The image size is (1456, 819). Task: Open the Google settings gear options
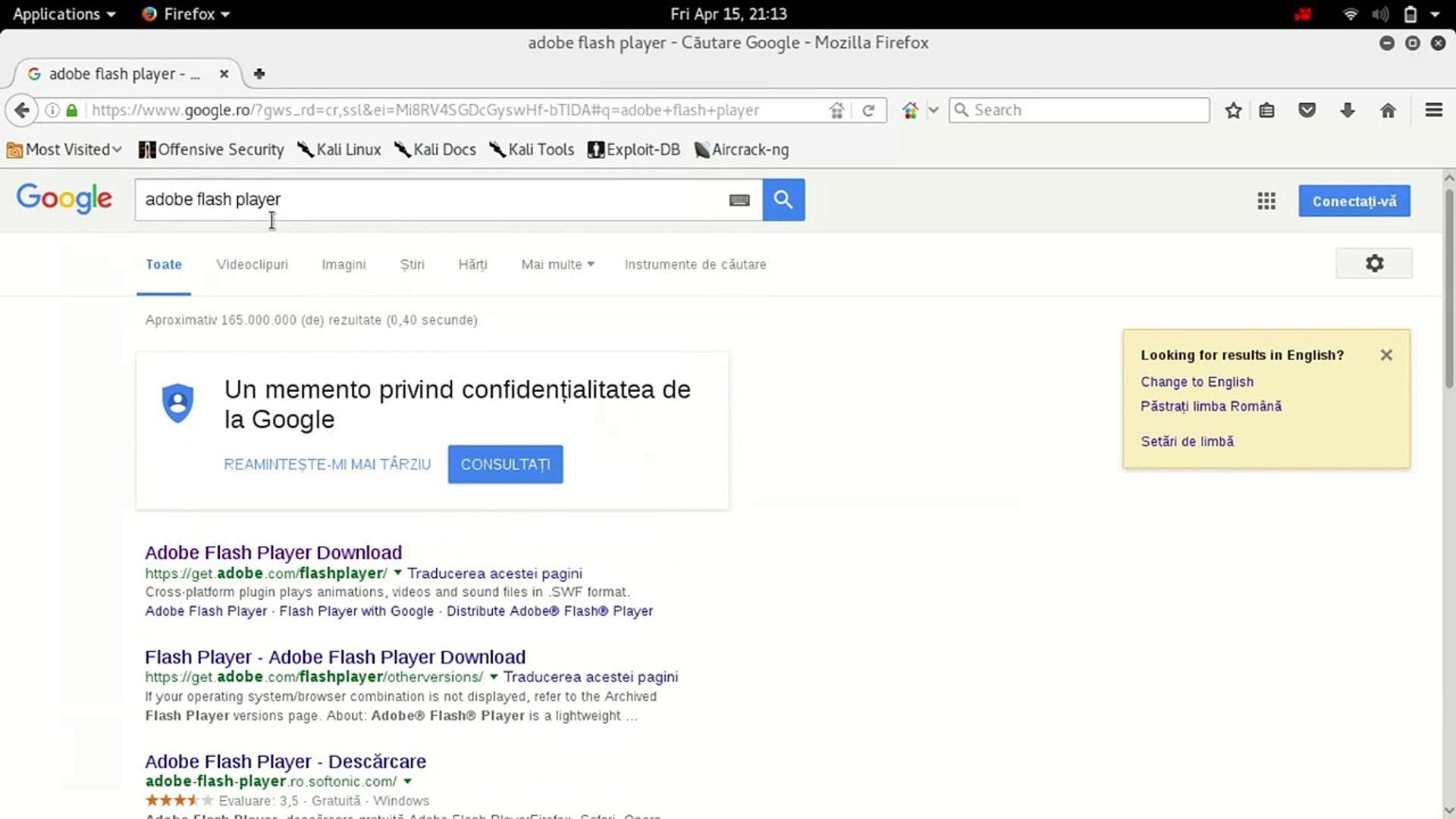[x=1374, y=263]
